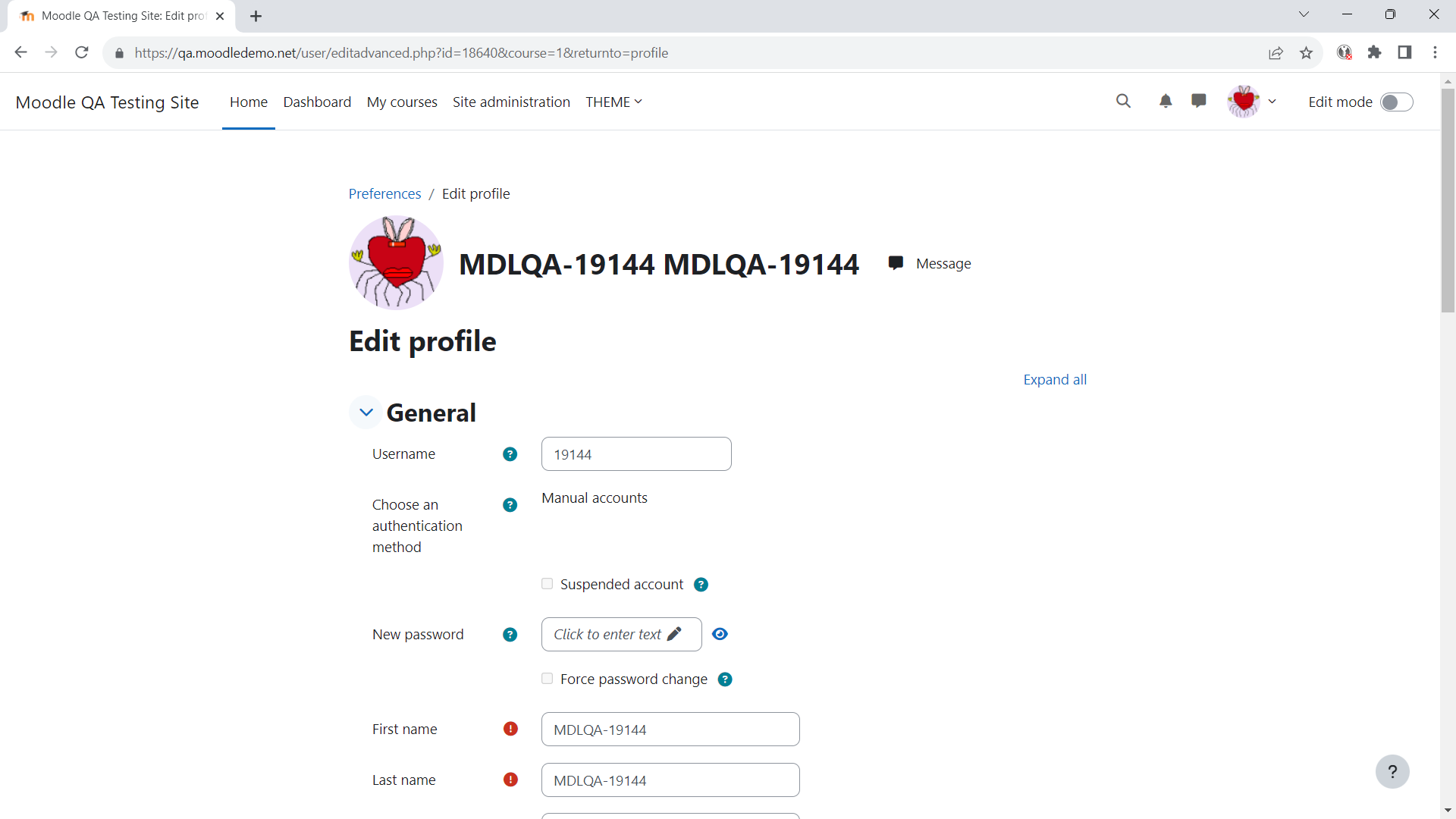Screen dimensions: 1456x819
Task: Click Expand all link
Action: click(x=1055, y=379)
